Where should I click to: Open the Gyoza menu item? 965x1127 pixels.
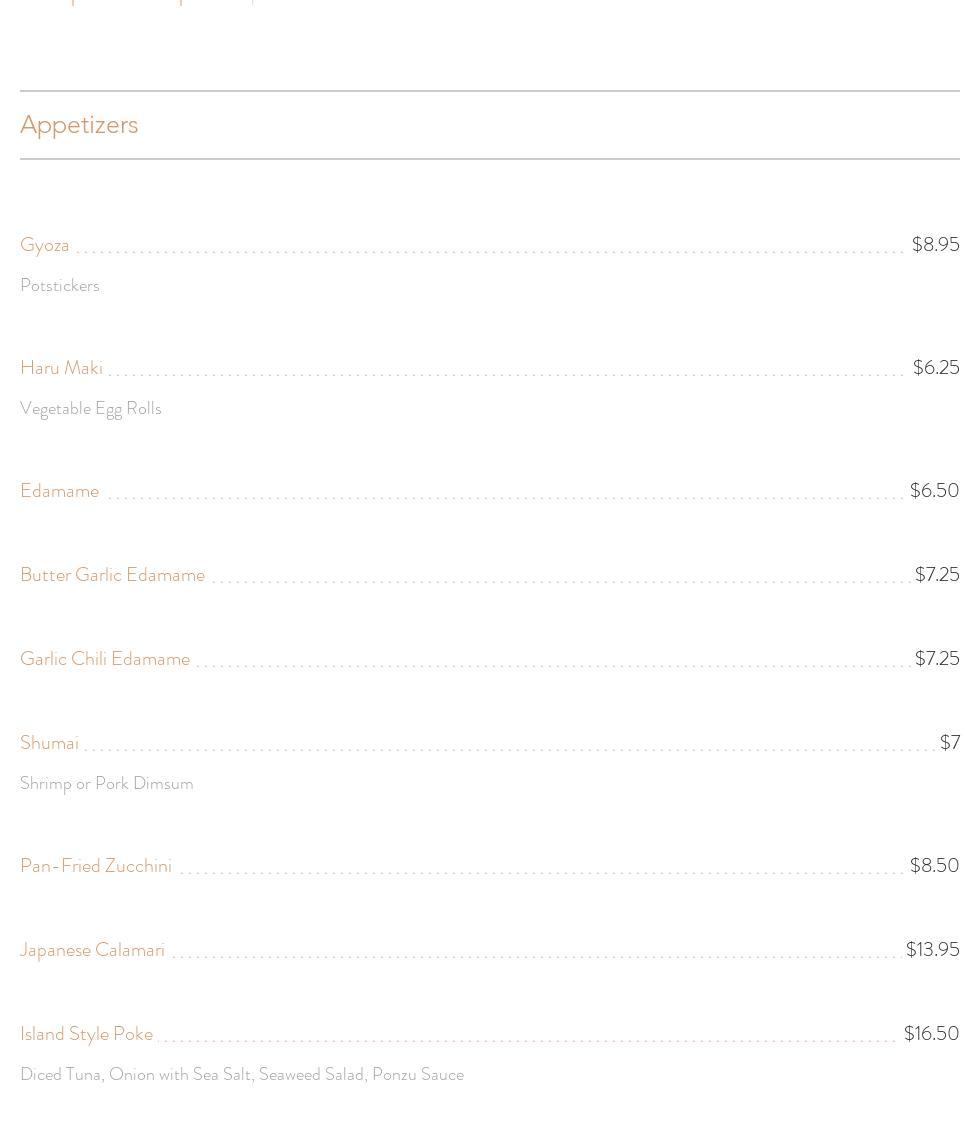coord(45,245)
